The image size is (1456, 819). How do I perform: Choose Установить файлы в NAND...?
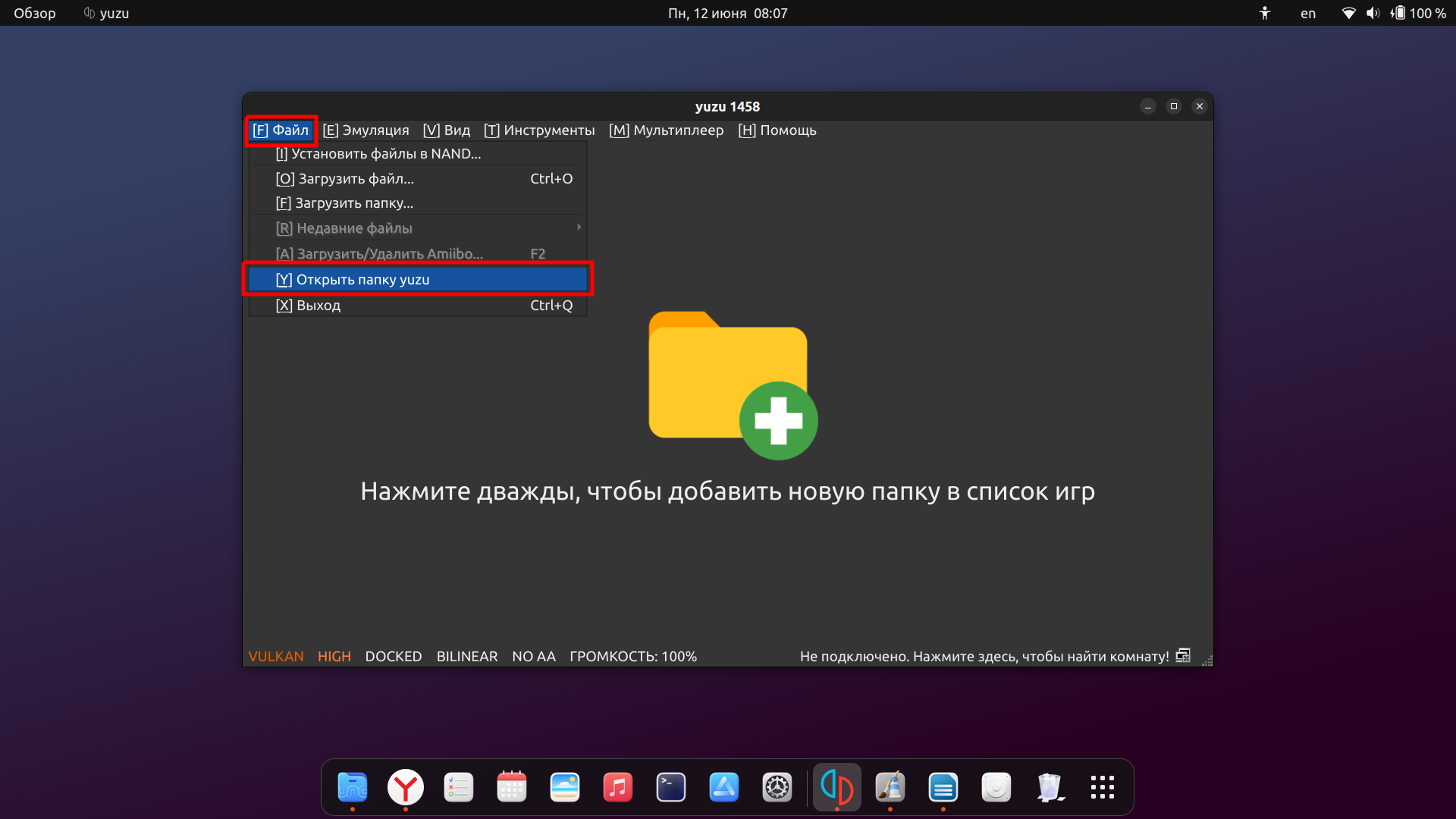pyautogui.click(x=418, y=154)
